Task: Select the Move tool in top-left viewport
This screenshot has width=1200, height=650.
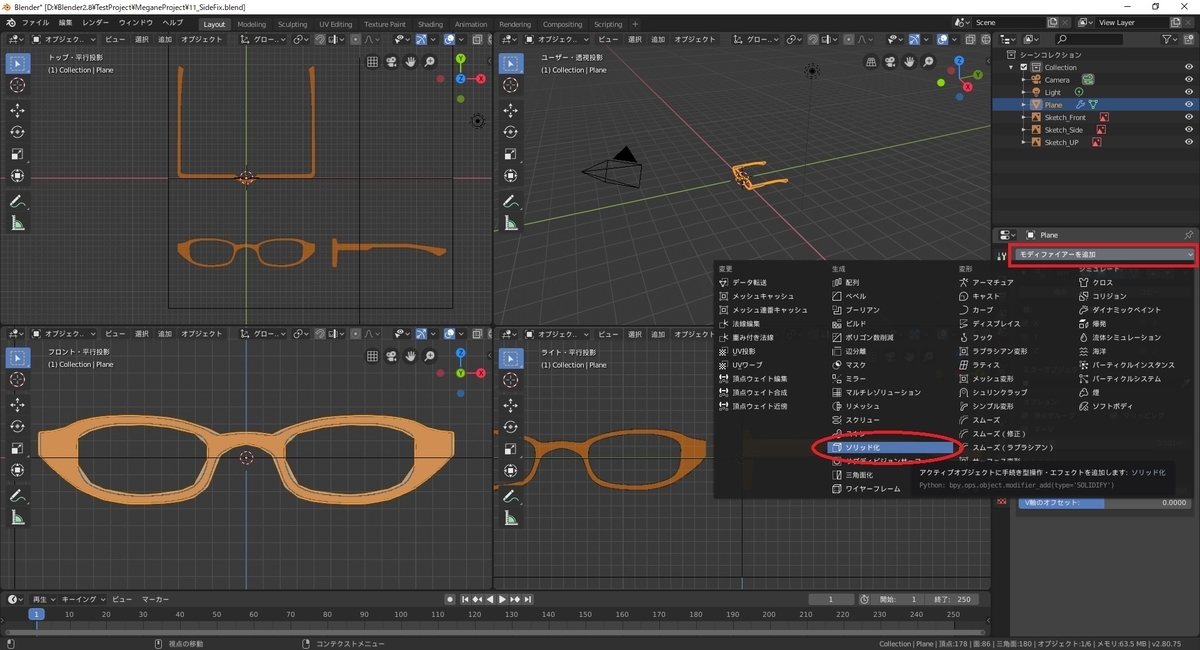Action: 18,110
